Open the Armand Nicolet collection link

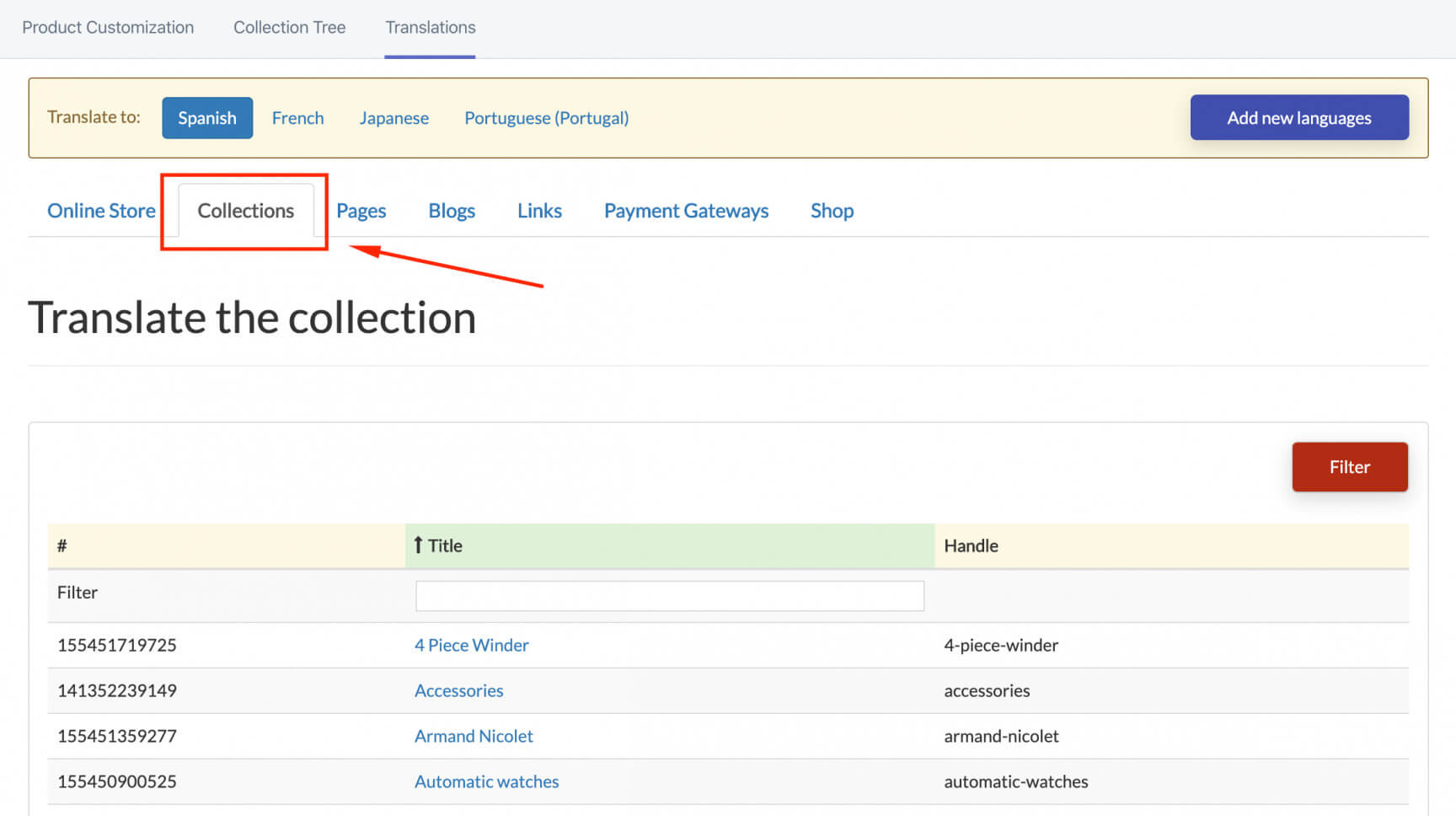coord(474,736)
